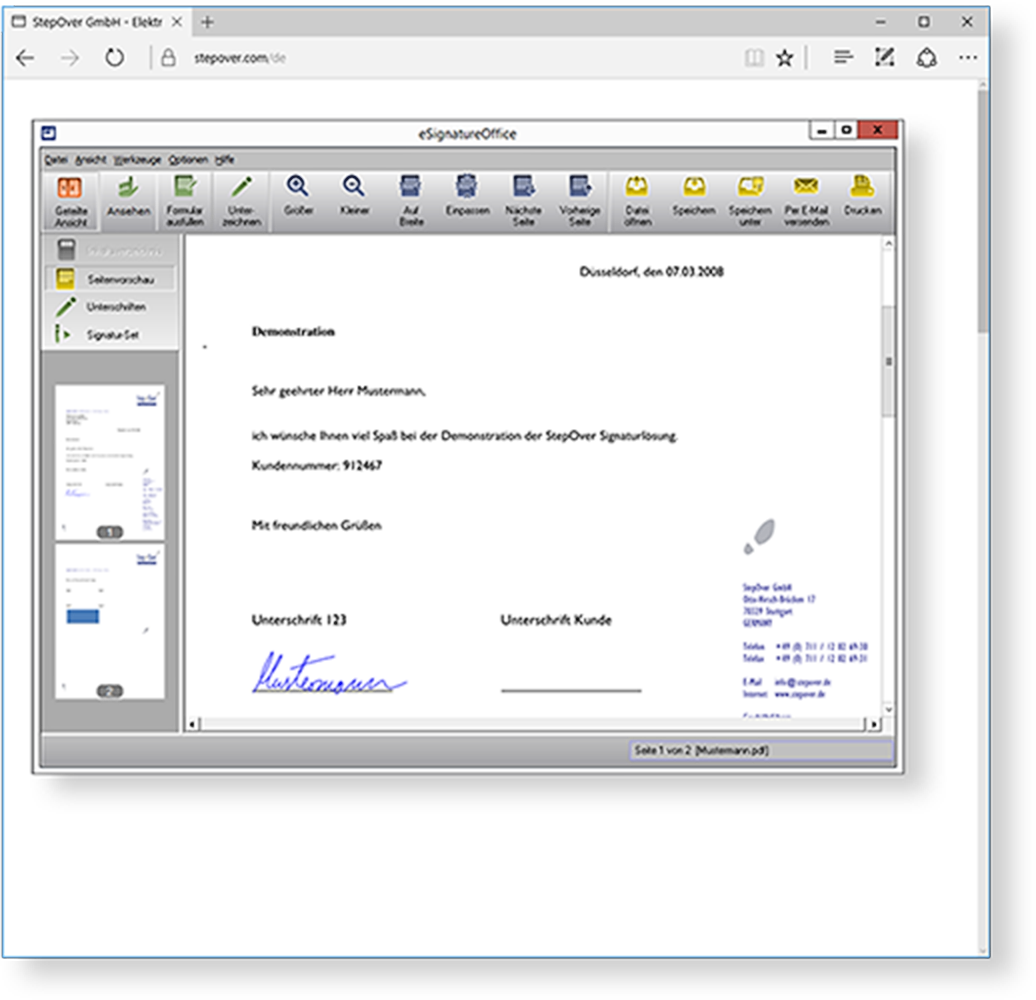Click the Düsseldorf date line text
Screen dimensions: 1036x1000
651,271
